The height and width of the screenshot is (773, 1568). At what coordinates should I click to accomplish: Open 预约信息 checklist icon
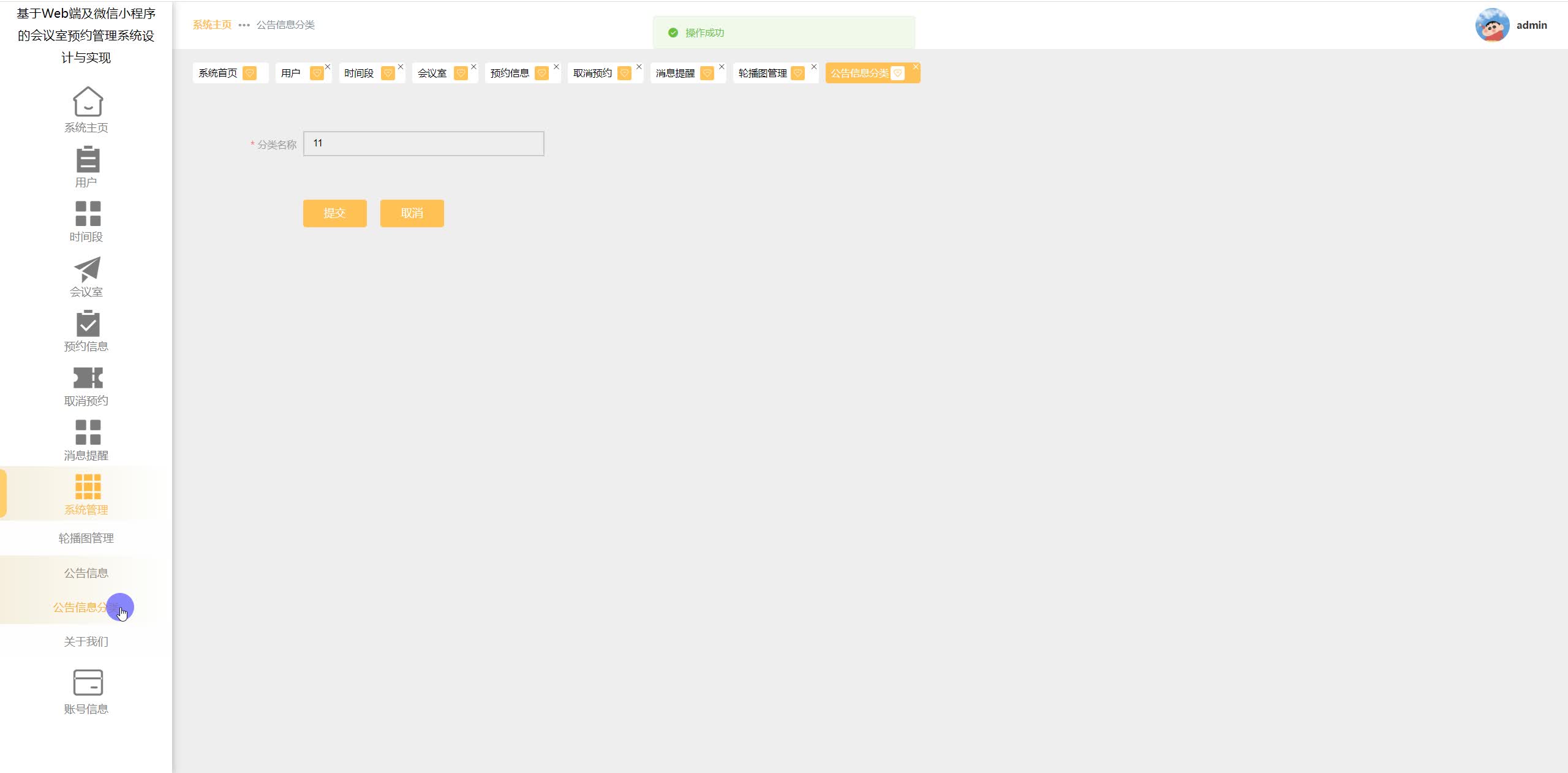point(88,323)
